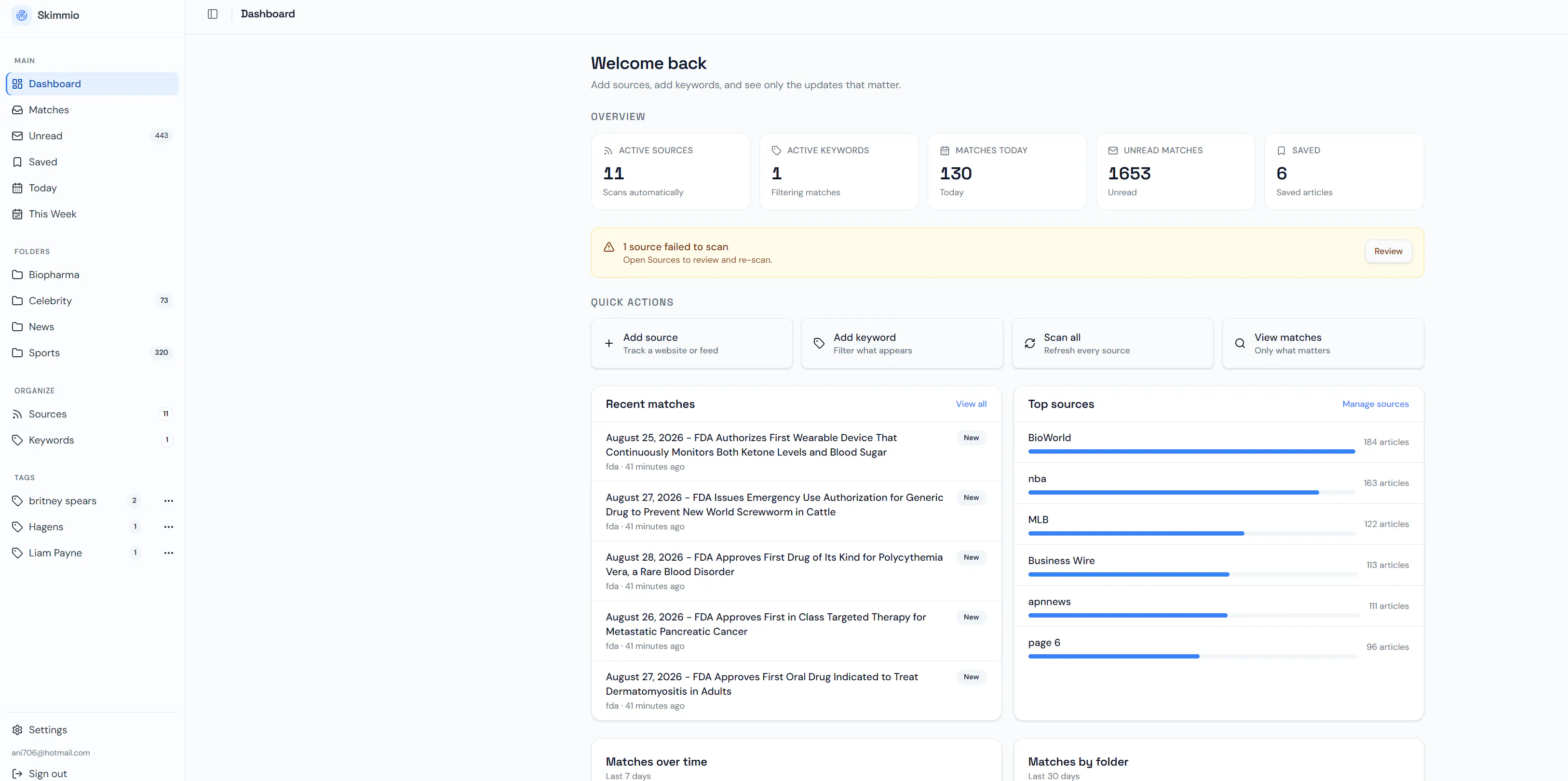The image size is (1568, 781).
Task: Open Keywords under Organize
Action: pos(93,440)
